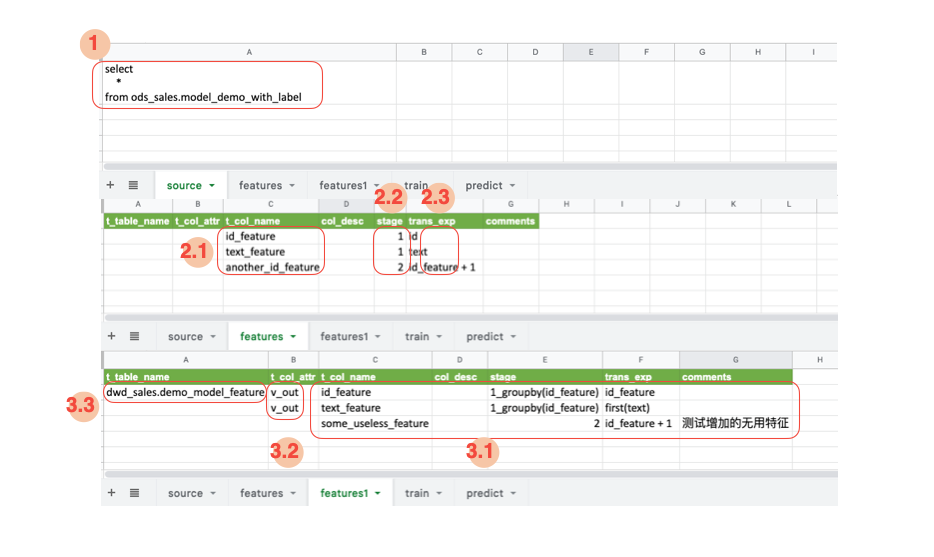
Task: Switch to predict tab in the features1-active tab bar
Action: [x=485, y=493]
